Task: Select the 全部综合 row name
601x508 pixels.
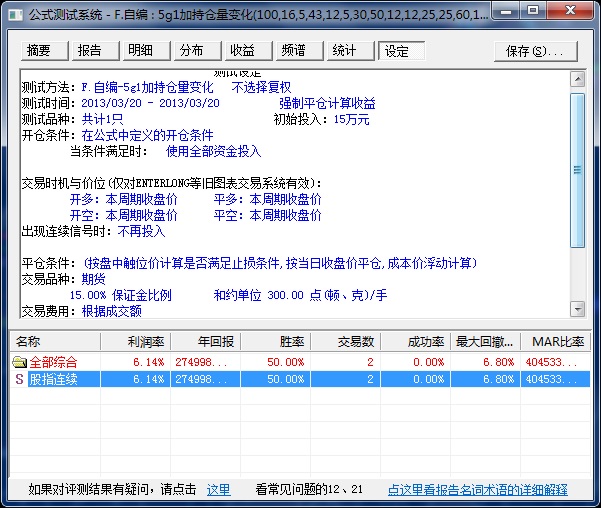Action: coord(53,362)
